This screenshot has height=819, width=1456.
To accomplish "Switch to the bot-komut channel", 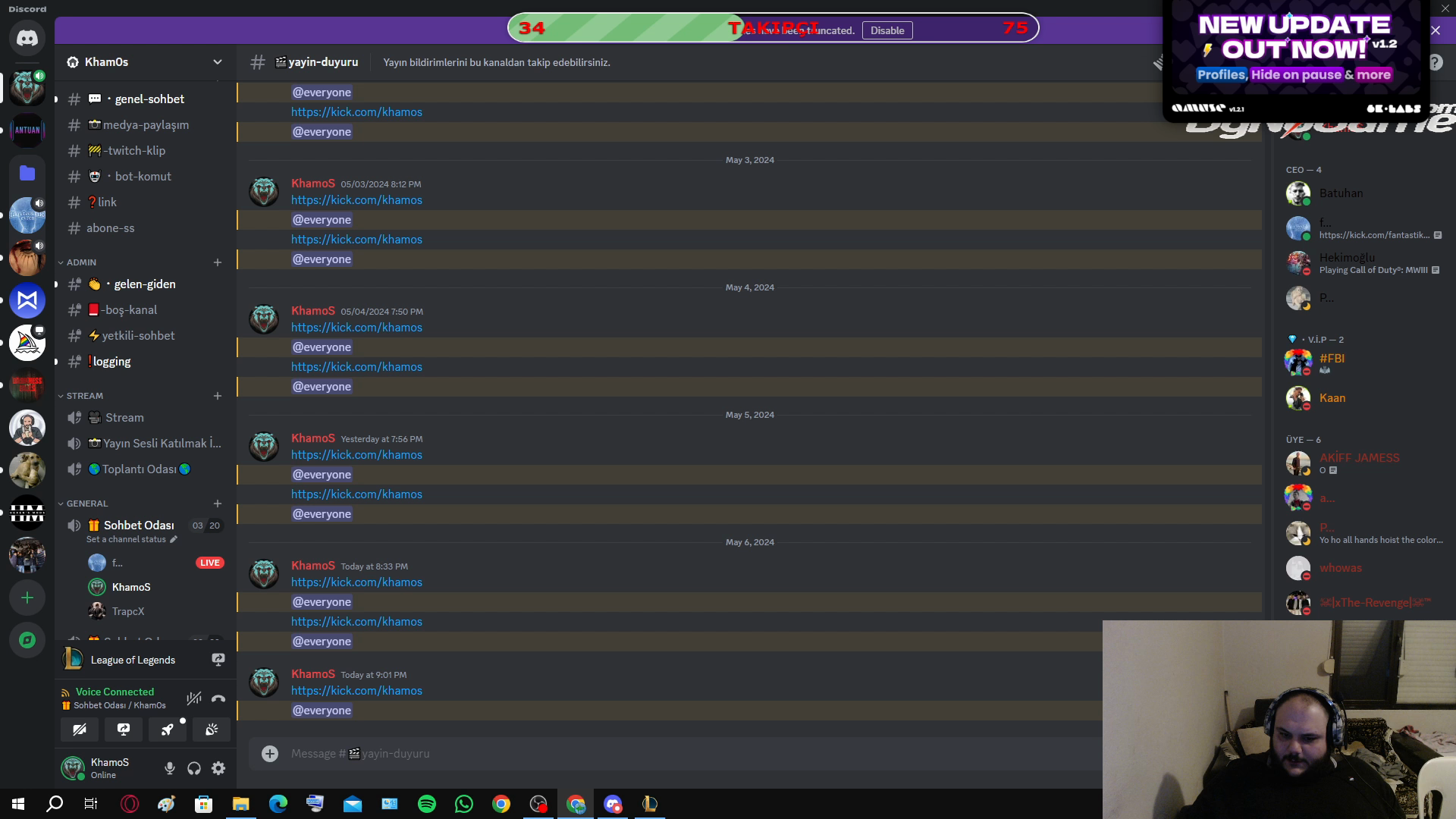I will pos(146,176).
